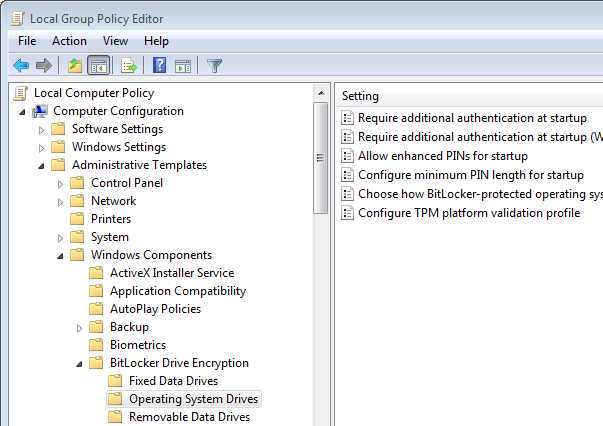Select Configure TPM platform validation profile

pyautogui.click(x=469, y=213)
